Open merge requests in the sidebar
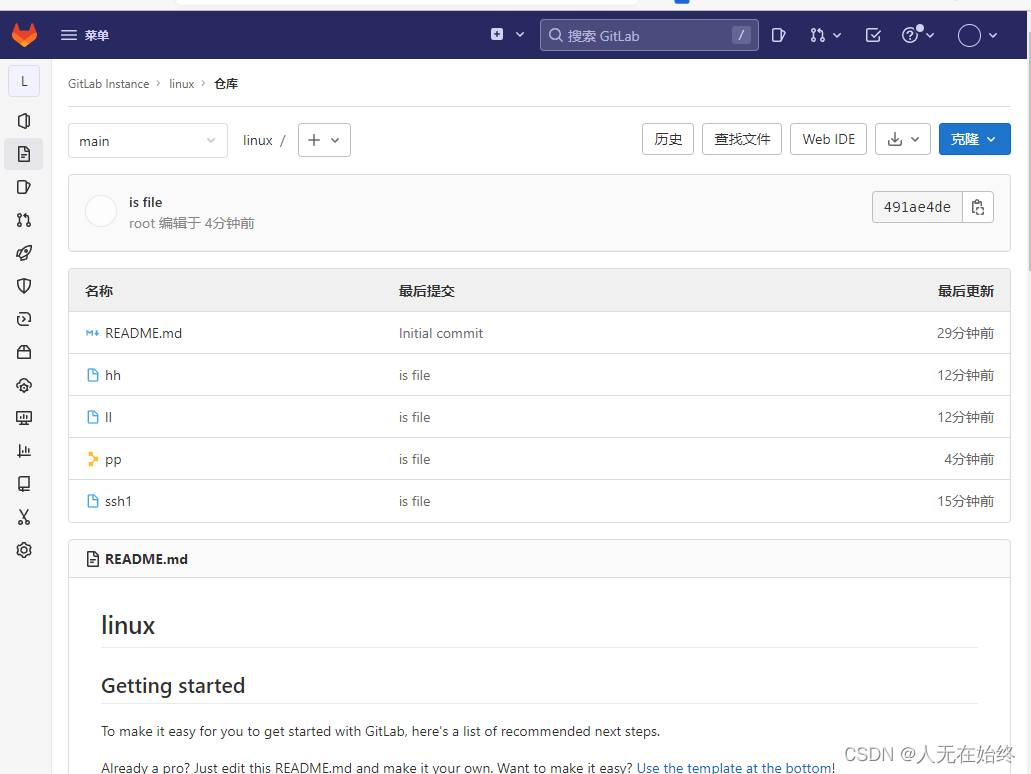Image resolution: width=1031 pixels, height=774 pixels. (x=24, y=220)
